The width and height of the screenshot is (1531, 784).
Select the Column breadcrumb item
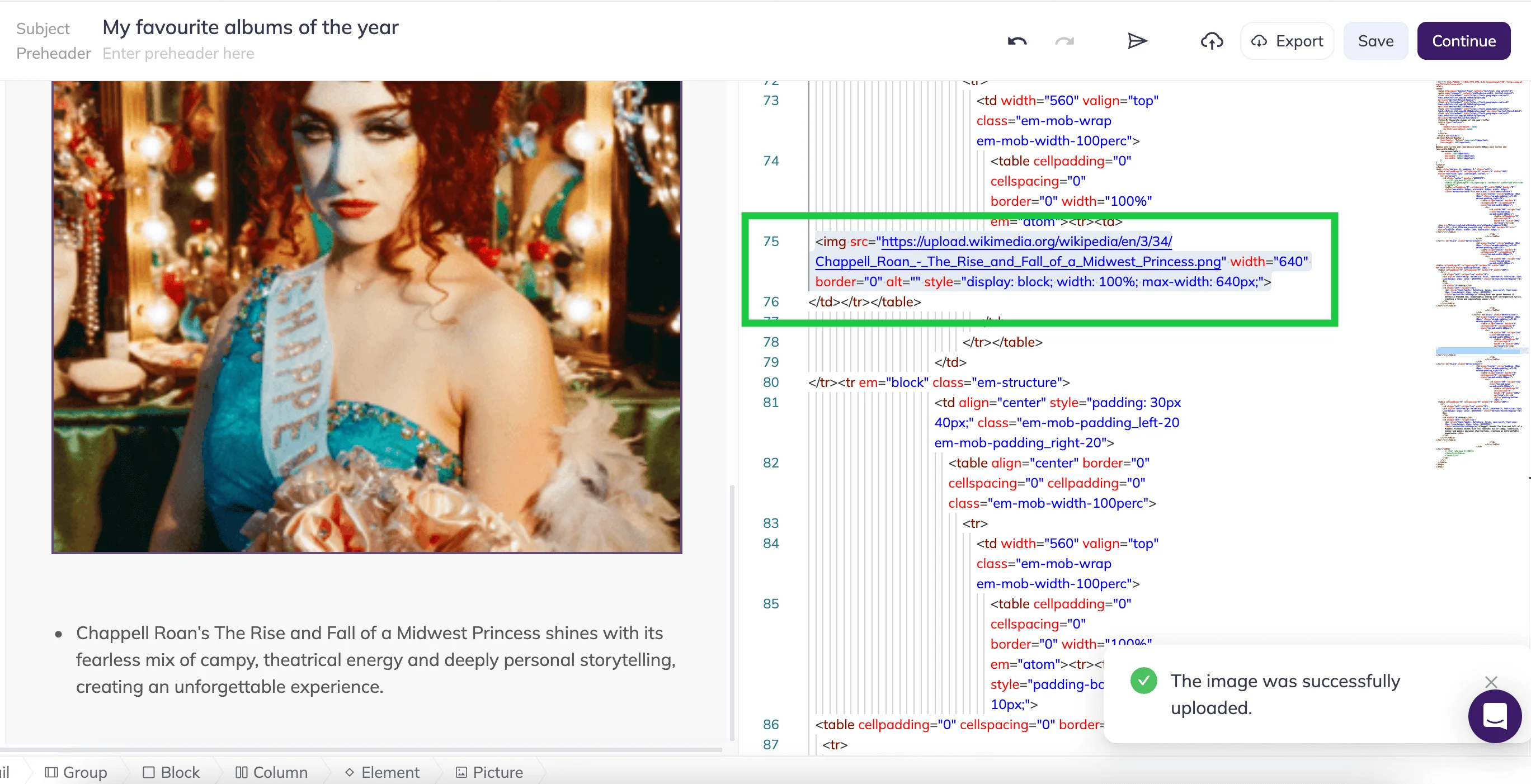(x=271, y=772)
